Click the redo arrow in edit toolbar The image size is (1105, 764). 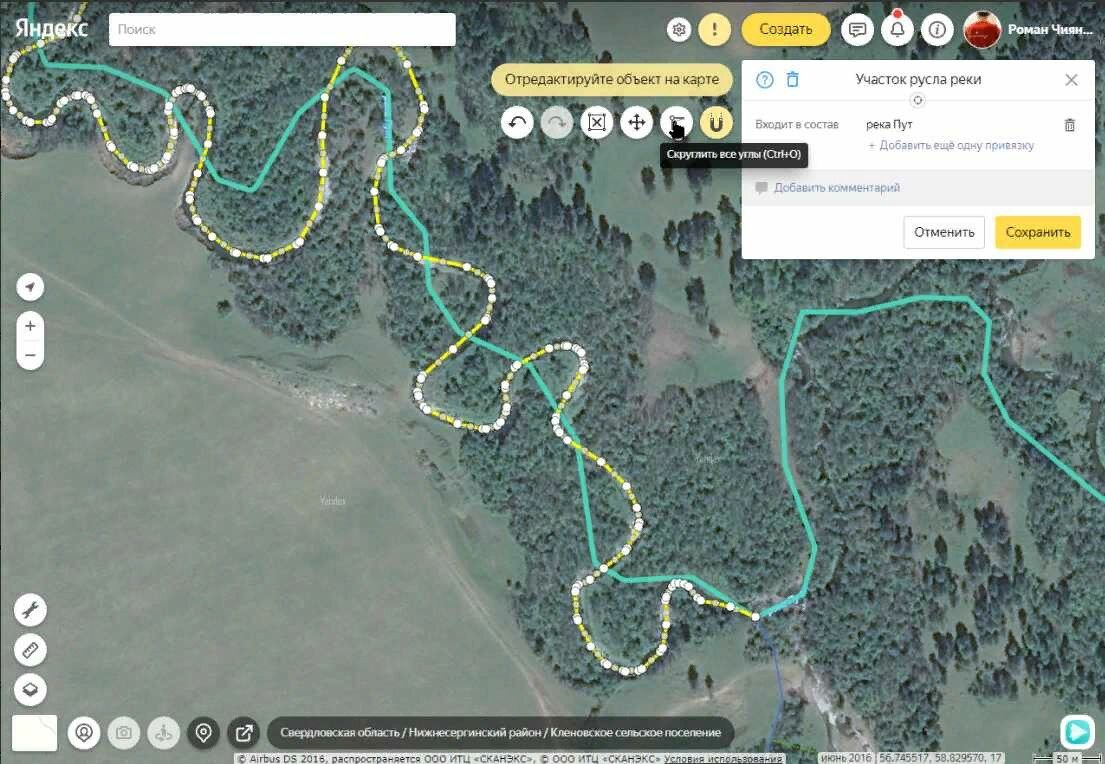(557, 123)
